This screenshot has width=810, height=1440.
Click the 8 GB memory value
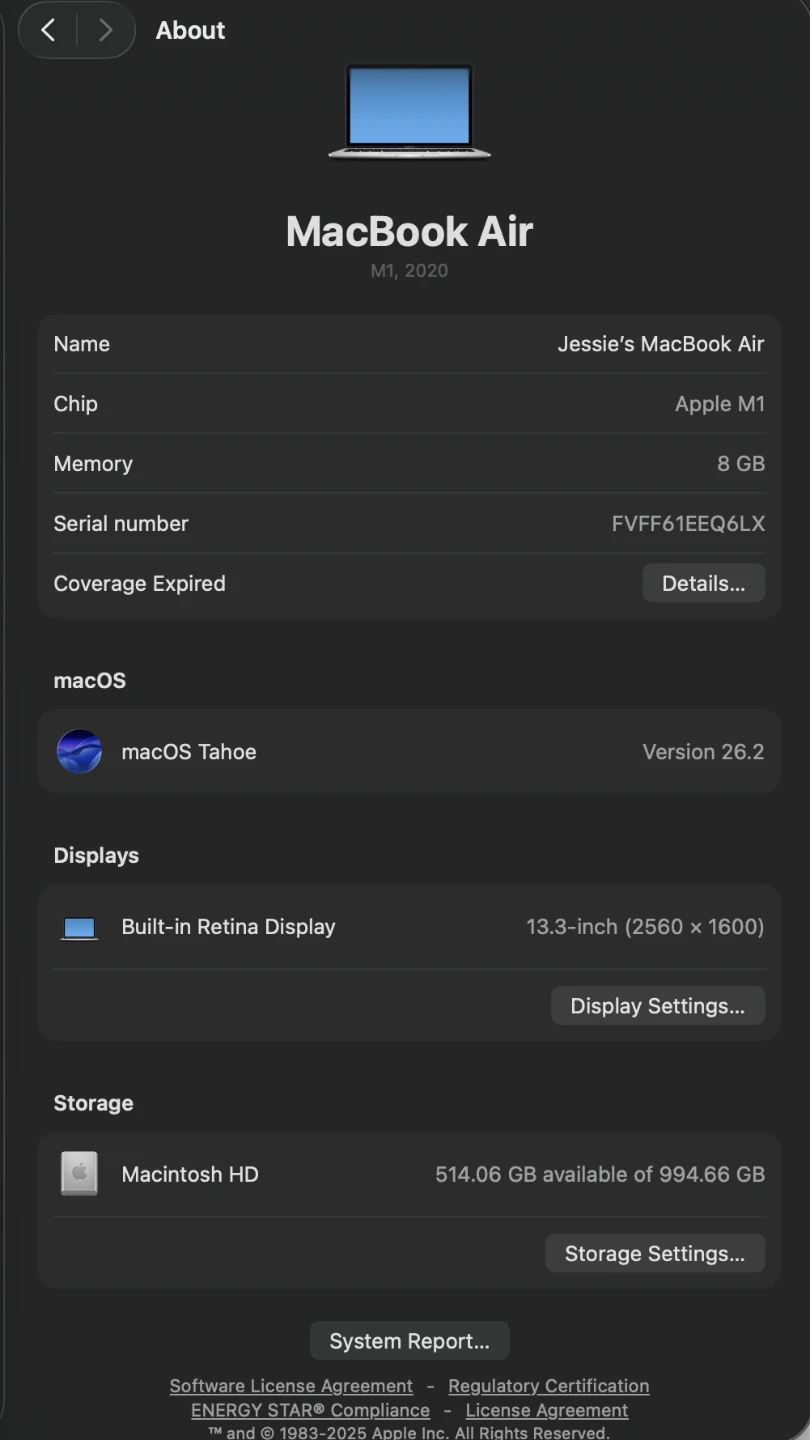pyautogui.click(x=741, y=464)
